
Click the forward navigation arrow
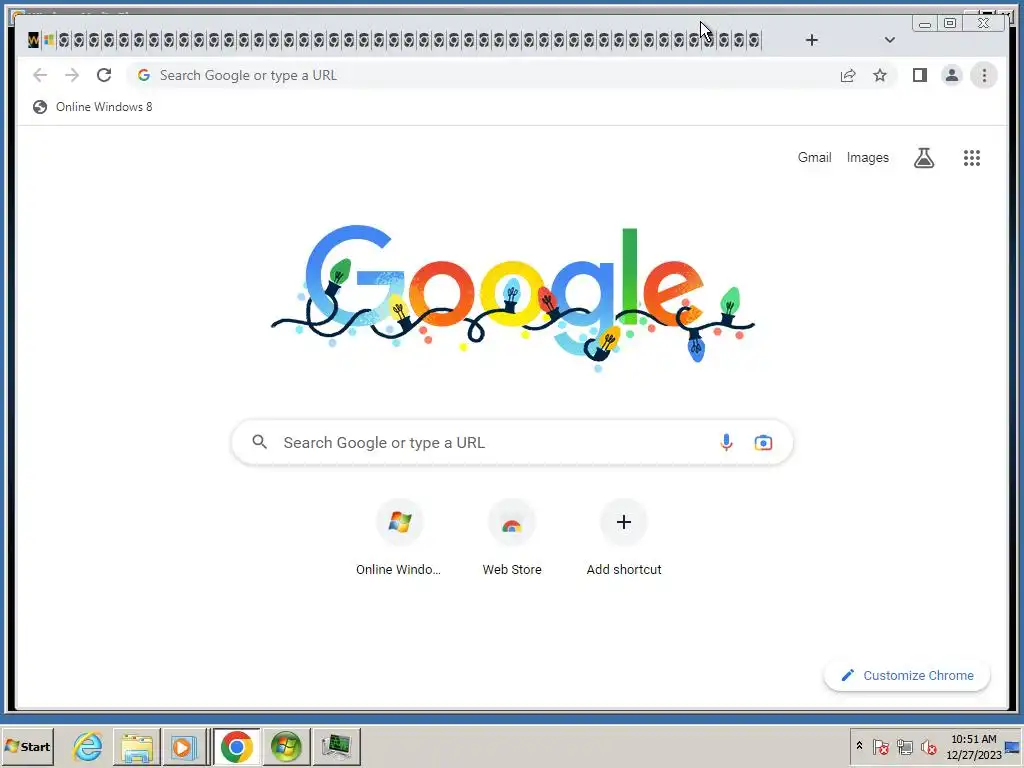[72, 75]
